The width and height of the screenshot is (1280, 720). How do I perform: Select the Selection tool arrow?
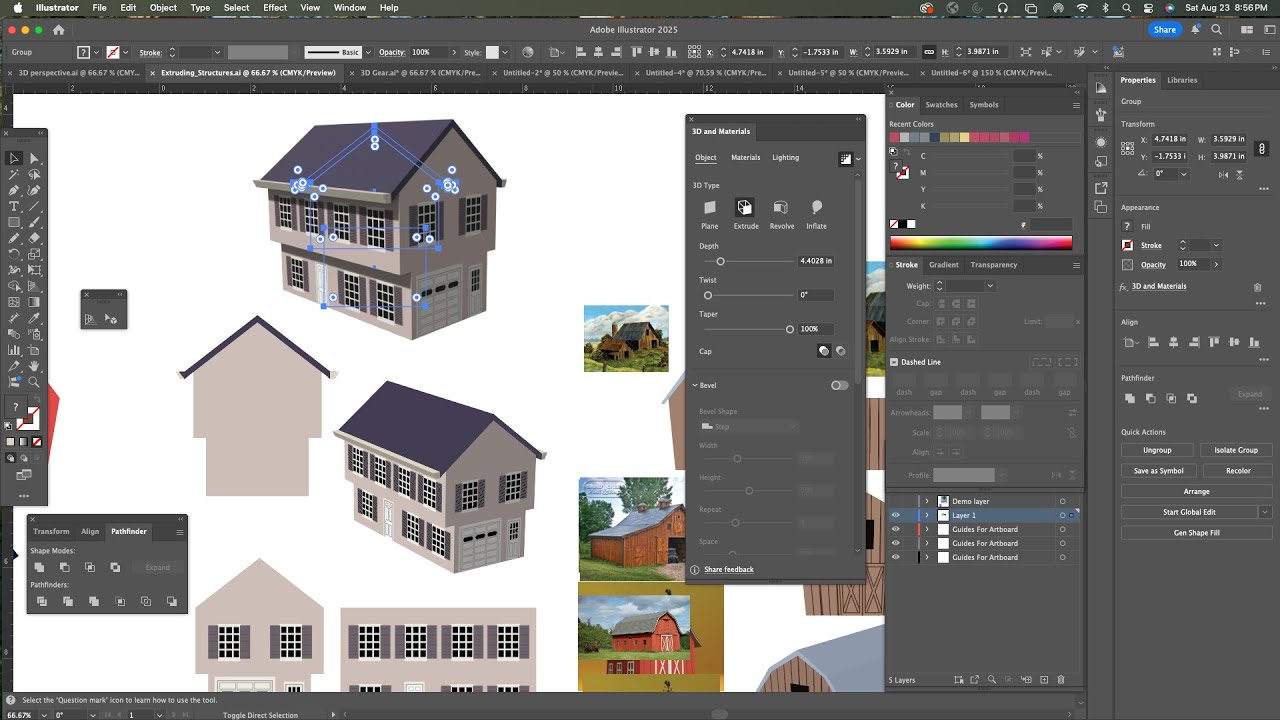(14, 158)
